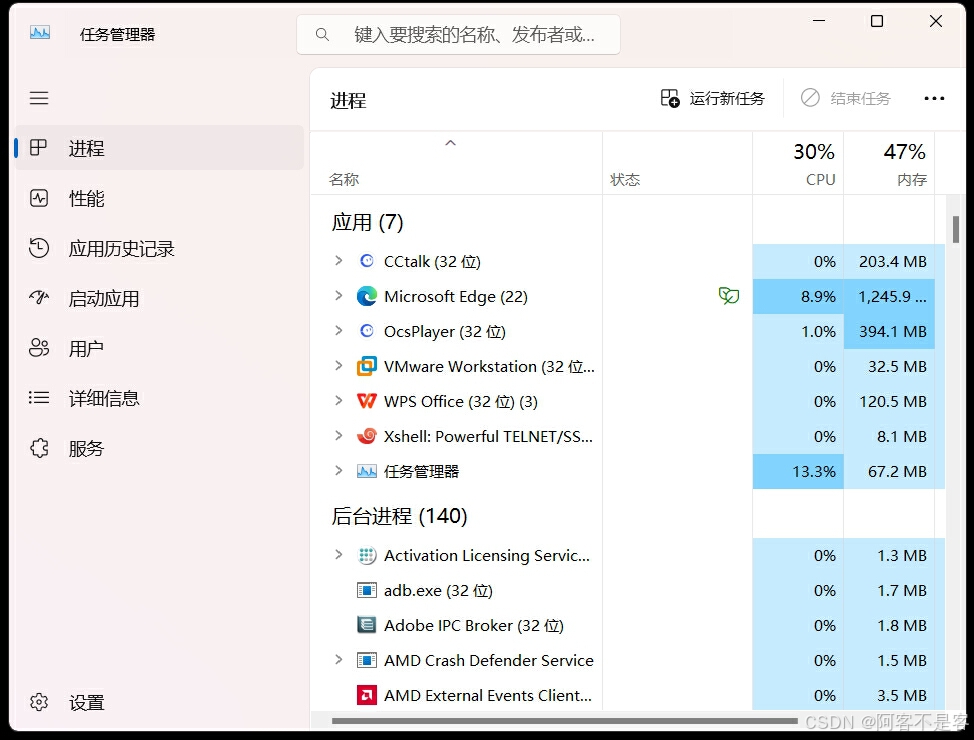974x740 pixels.
Task: Switch to 详细信息 page
Action: (159, 398)
